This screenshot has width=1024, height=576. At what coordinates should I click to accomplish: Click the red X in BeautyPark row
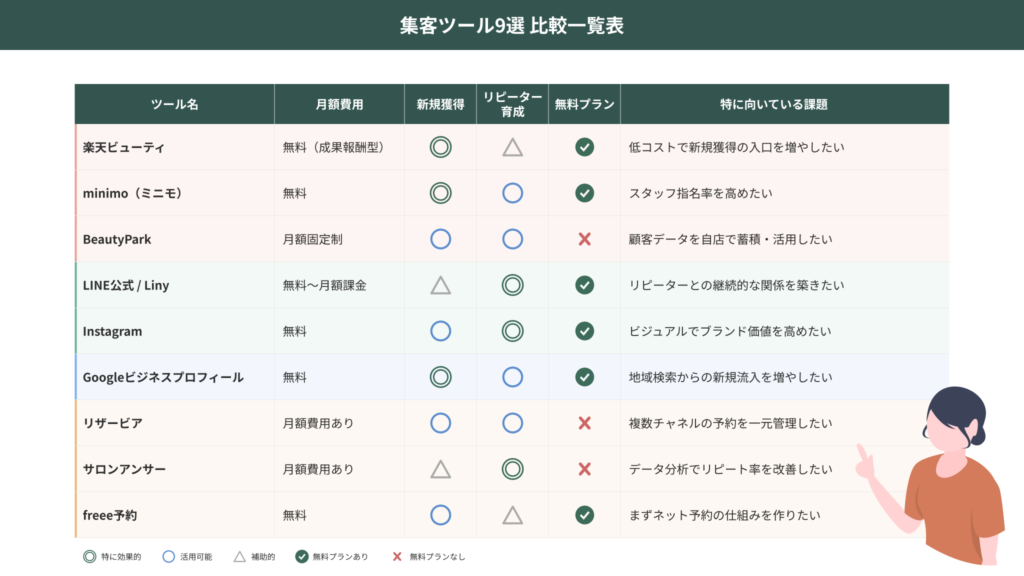[x=585, y=239]
